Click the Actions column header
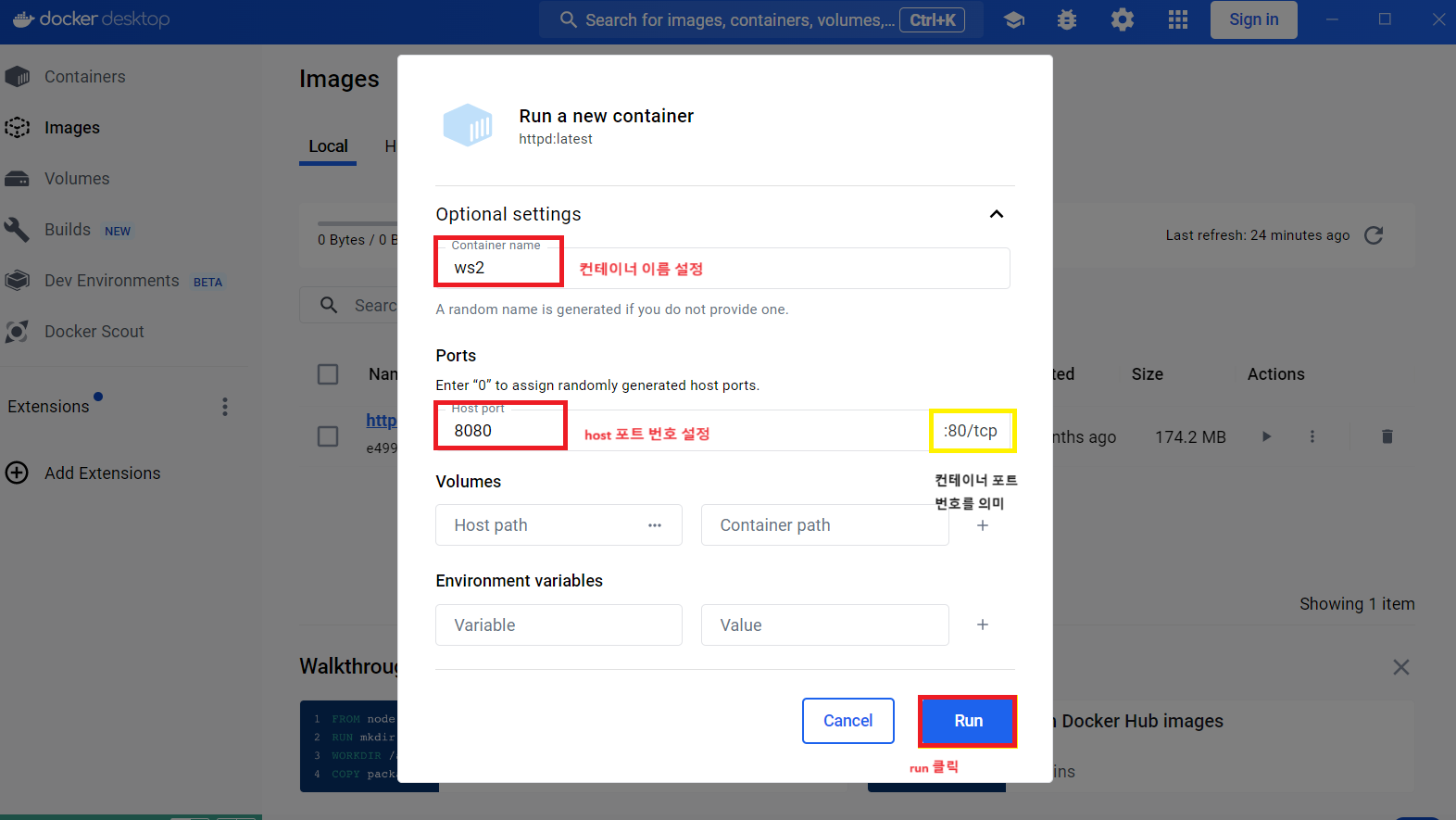 (1275, 374)
